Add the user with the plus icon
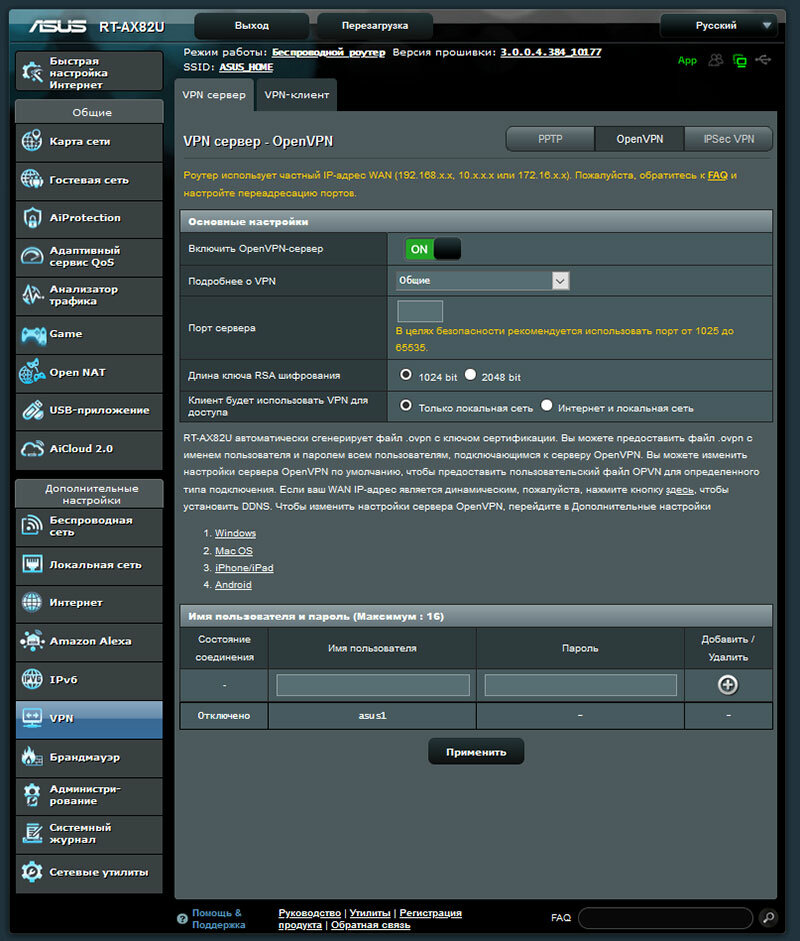The width and height of the screenshot is (800, 941). point(728,685)
